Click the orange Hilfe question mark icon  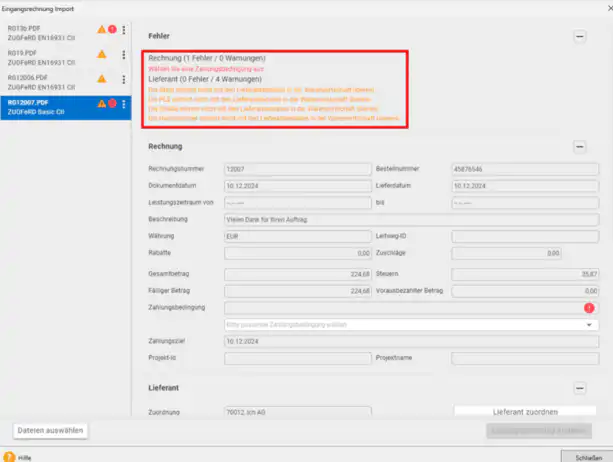pos(9,457)
